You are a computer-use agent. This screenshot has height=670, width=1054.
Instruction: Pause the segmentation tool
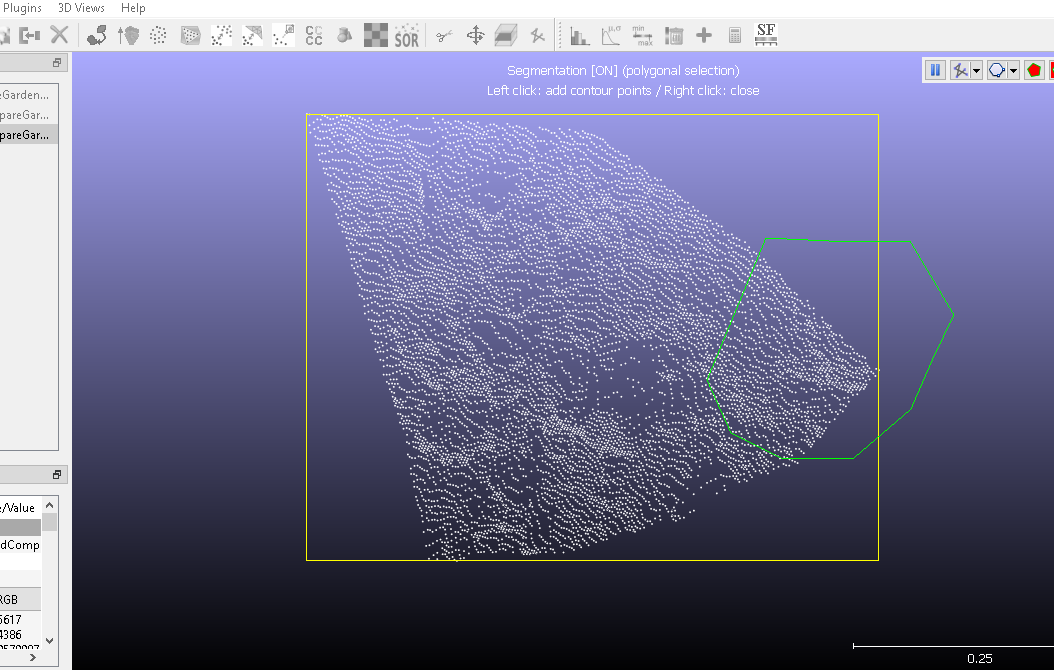(x=935, y=70)
